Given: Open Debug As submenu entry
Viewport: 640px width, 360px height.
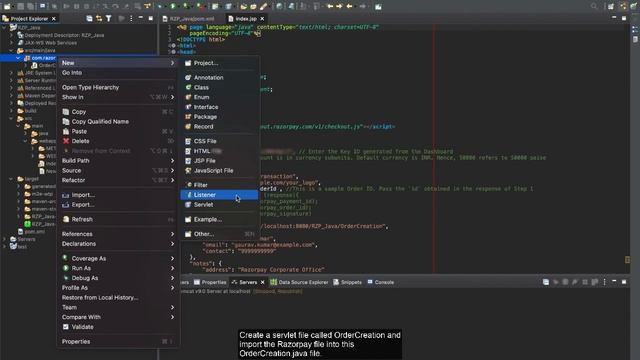Looking at the screenshot, I should (x=118, y=278).
